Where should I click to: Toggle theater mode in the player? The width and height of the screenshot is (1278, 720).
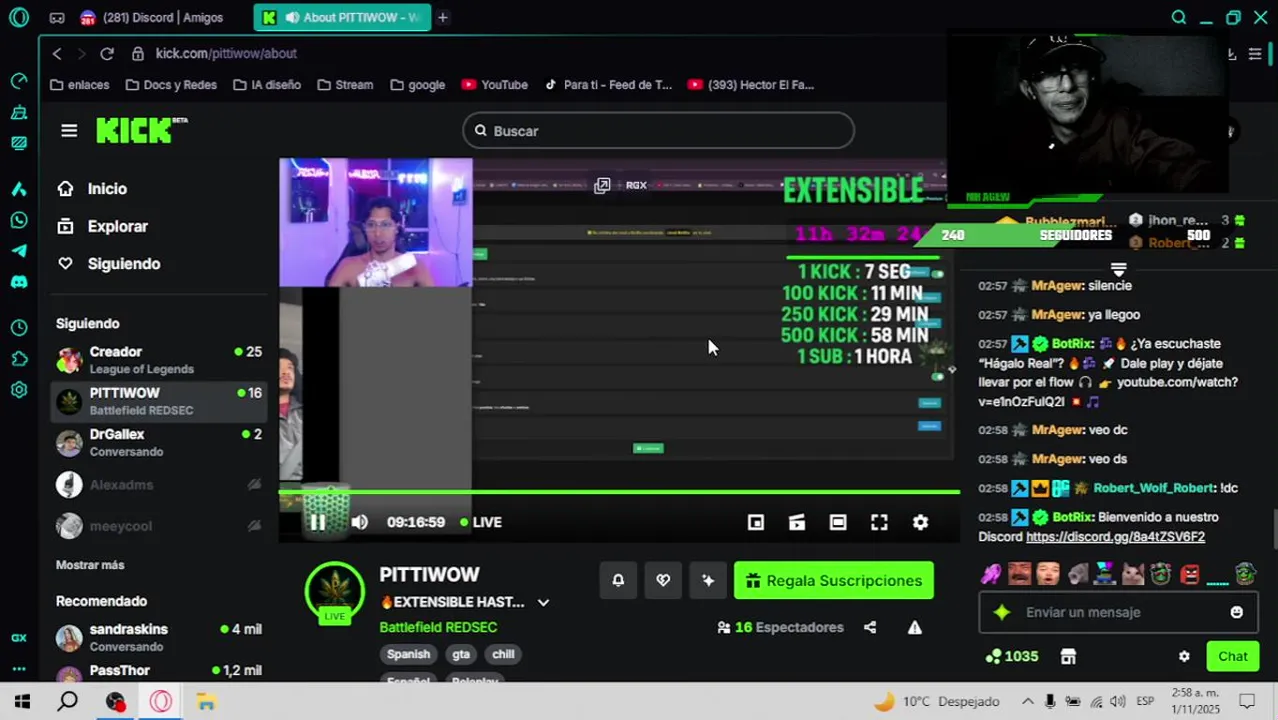838,522
